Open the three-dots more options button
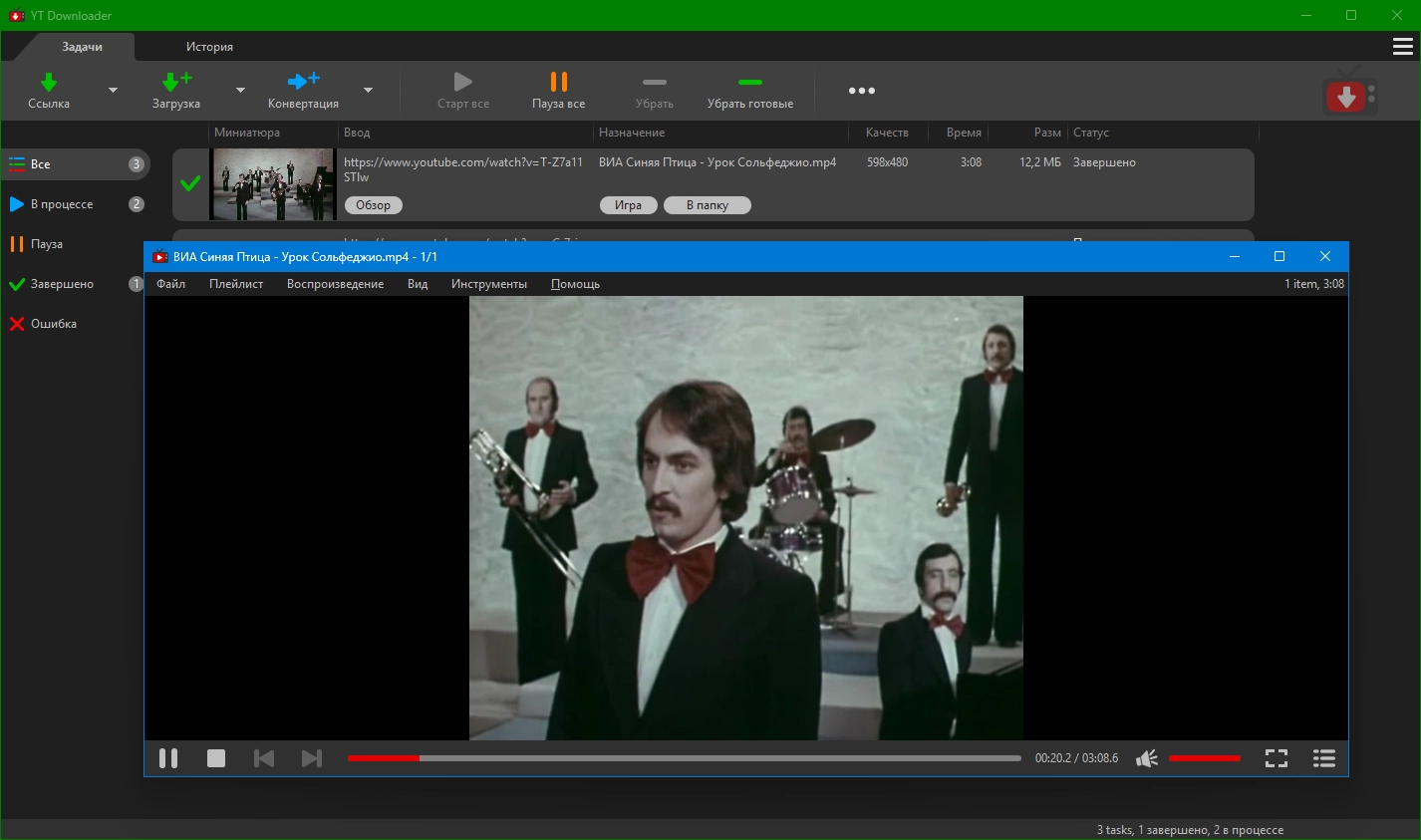 (x=861, y=91)
